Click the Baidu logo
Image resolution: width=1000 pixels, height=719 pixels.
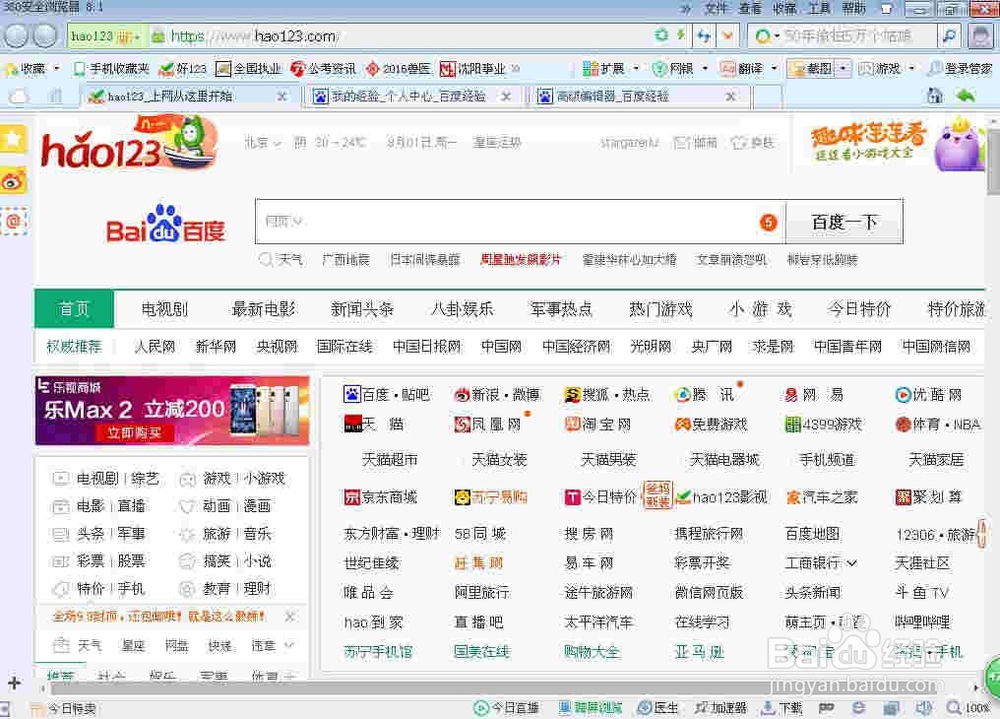166,225
